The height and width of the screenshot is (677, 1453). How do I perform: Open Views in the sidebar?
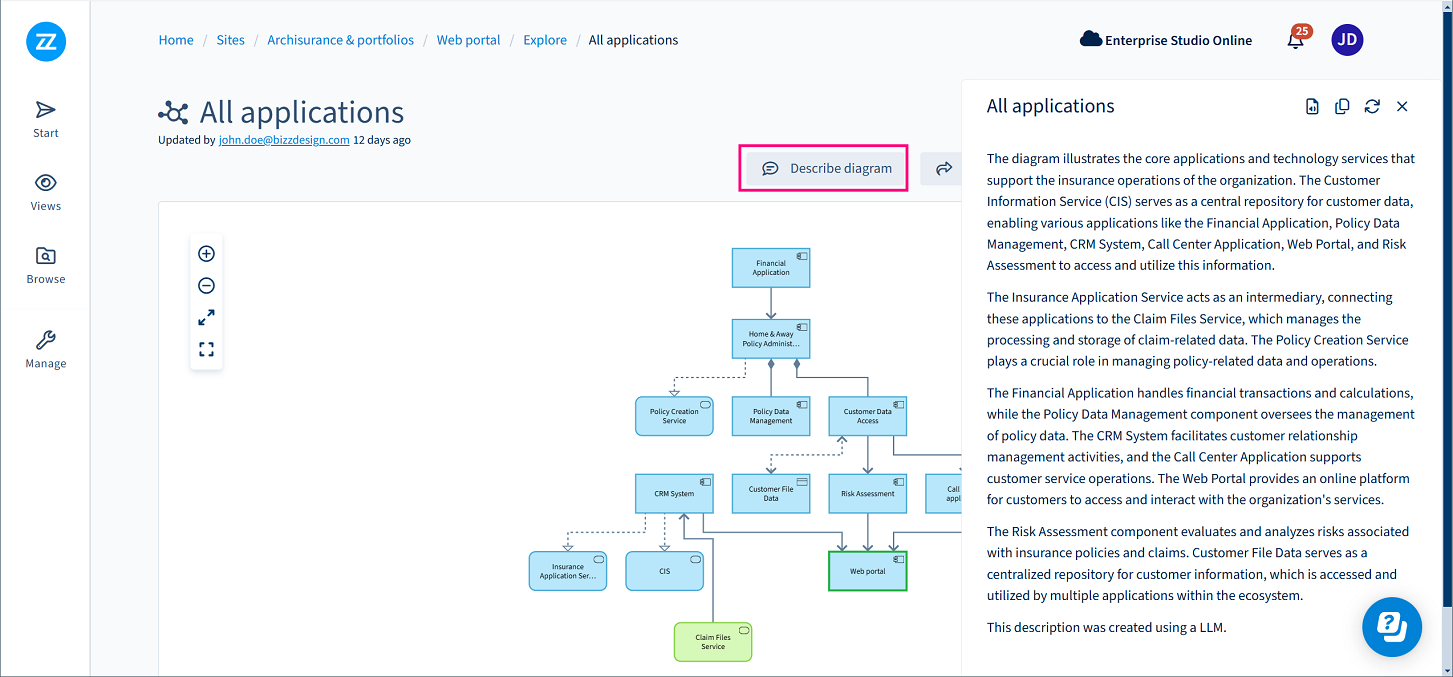click(x=46, y=192)
